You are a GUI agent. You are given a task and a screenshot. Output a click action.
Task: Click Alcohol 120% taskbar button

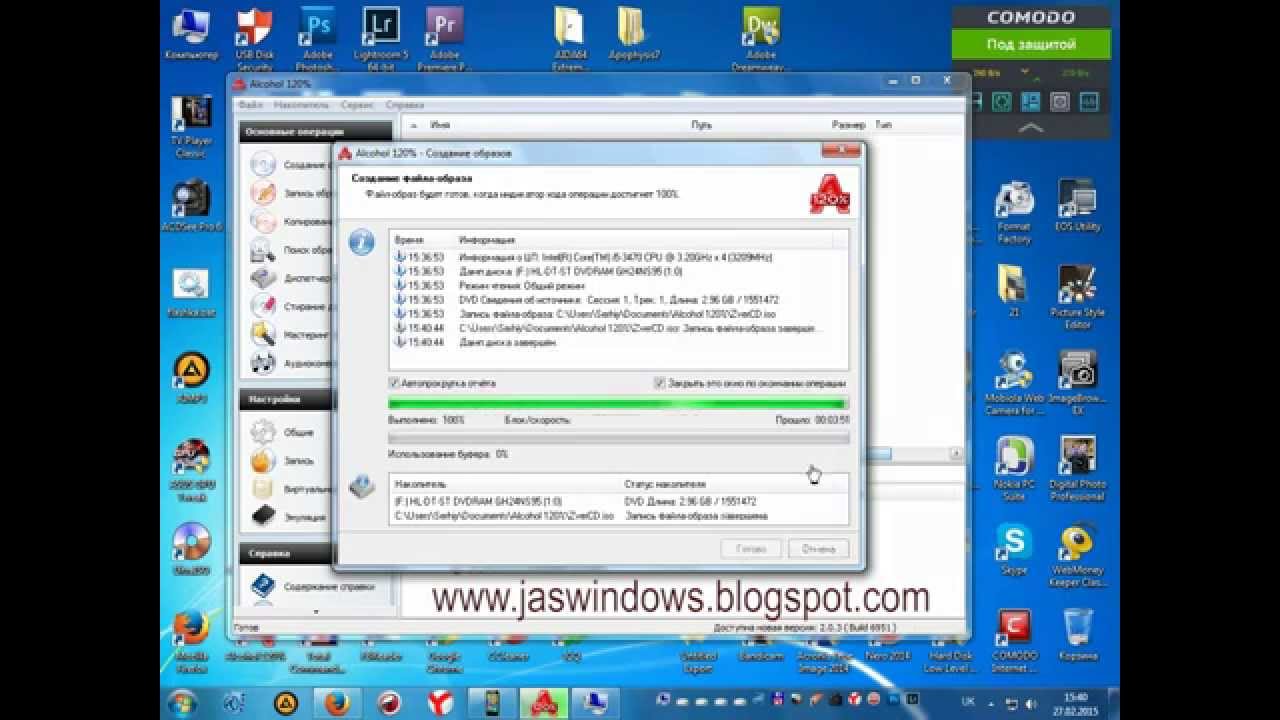click(544, 703)
